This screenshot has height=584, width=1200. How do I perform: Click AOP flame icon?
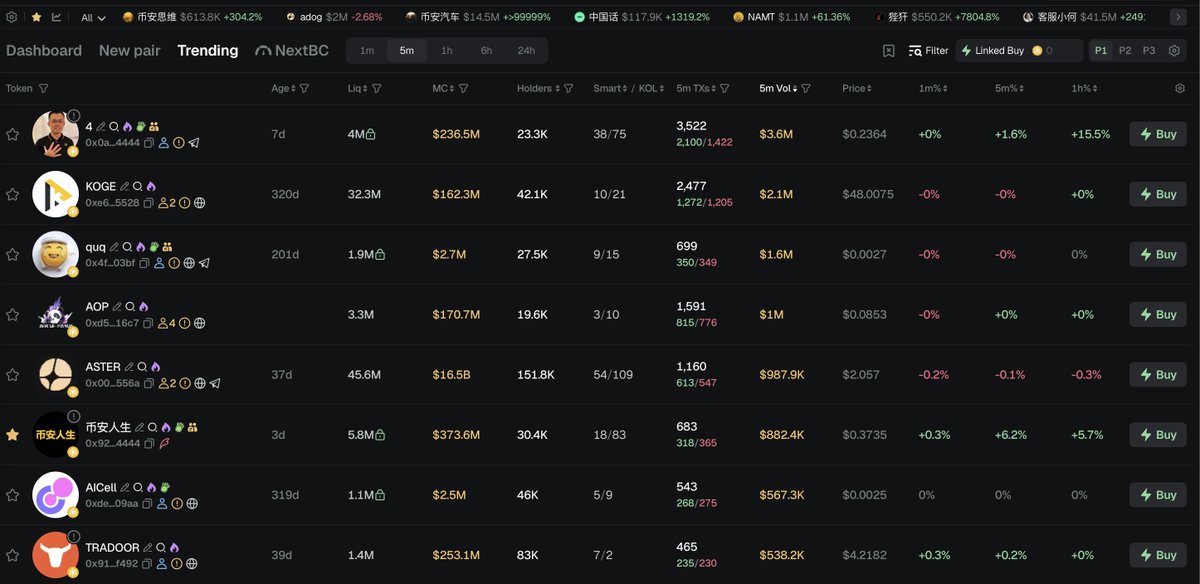[144, 306]
